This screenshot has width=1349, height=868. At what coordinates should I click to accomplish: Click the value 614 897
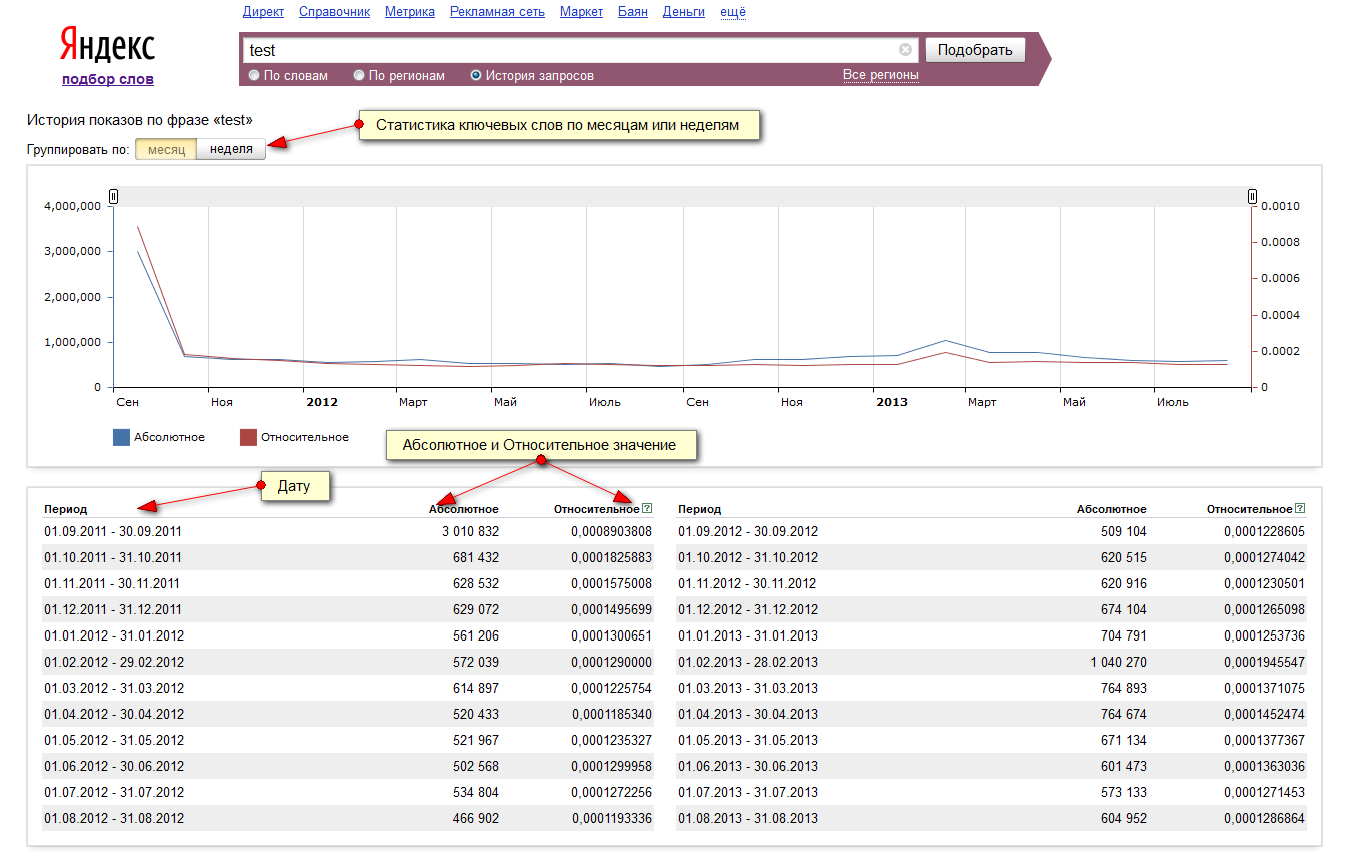click(x=476, y=688)
